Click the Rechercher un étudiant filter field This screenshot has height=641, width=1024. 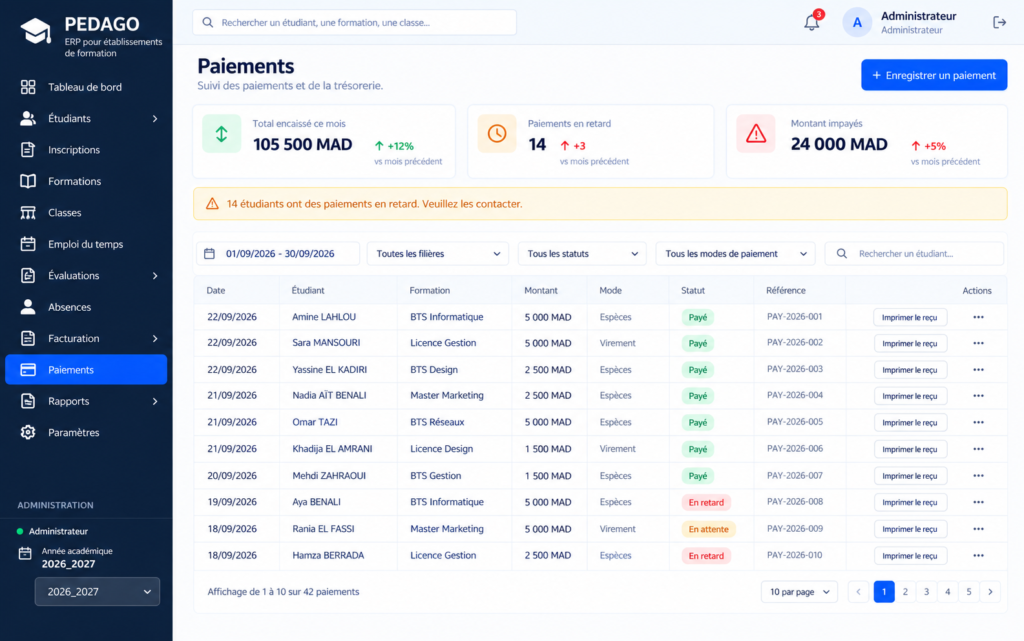pyautogui.click(x=914, y=253)
